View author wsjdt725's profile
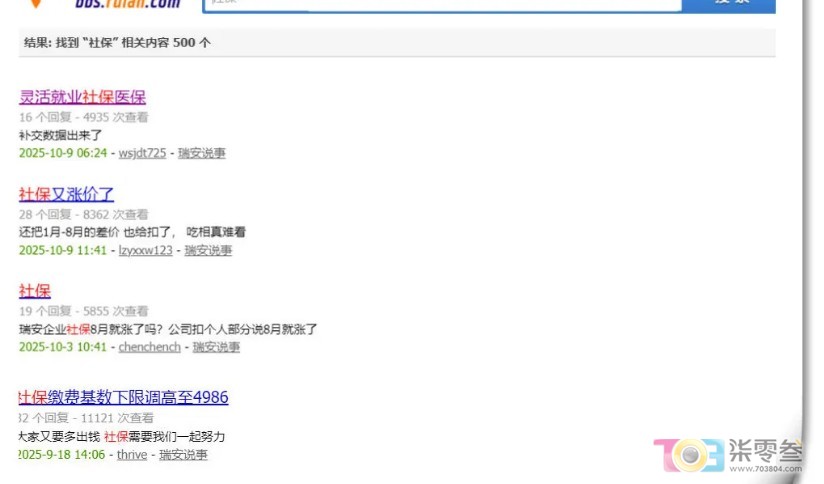The height and width of the screenshot is (484, 824). tap(142, 153)
